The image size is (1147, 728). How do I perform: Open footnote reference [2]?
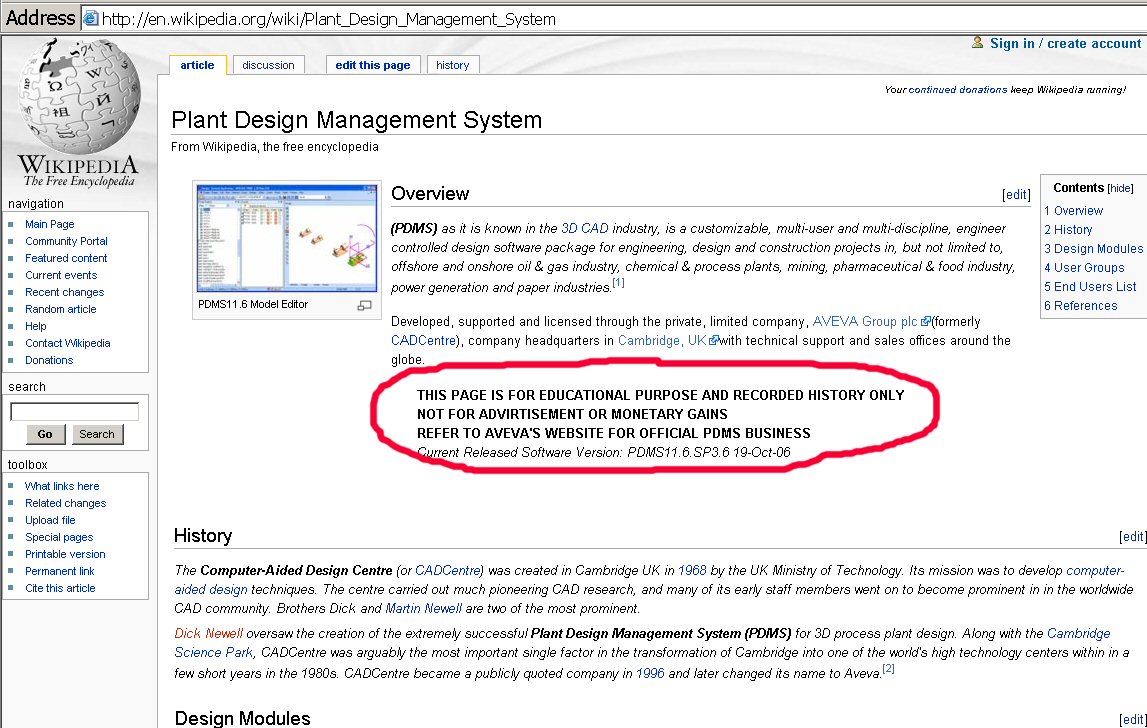(888, 668)
